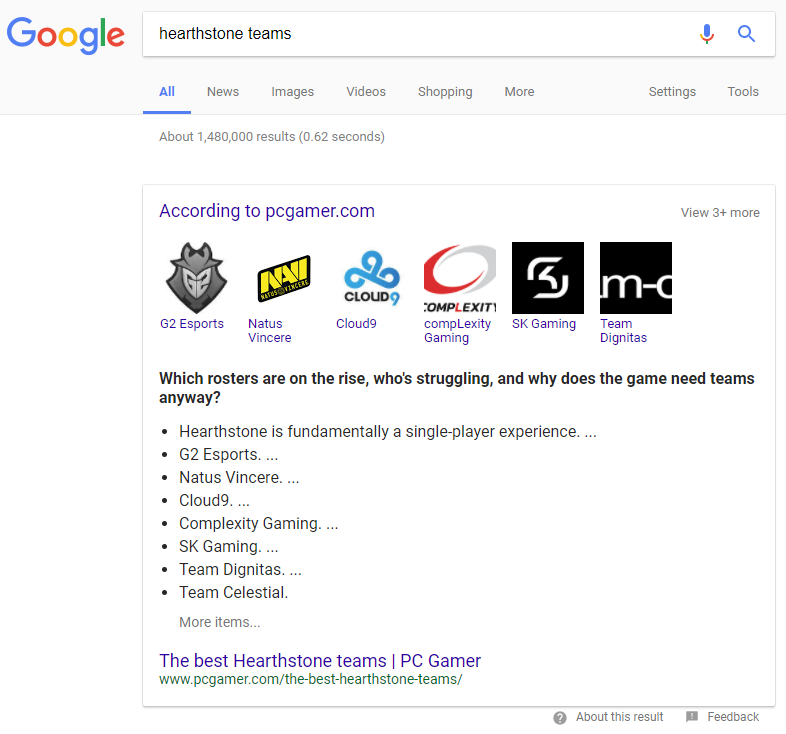Select the Natus Vincere logo image

284,278
